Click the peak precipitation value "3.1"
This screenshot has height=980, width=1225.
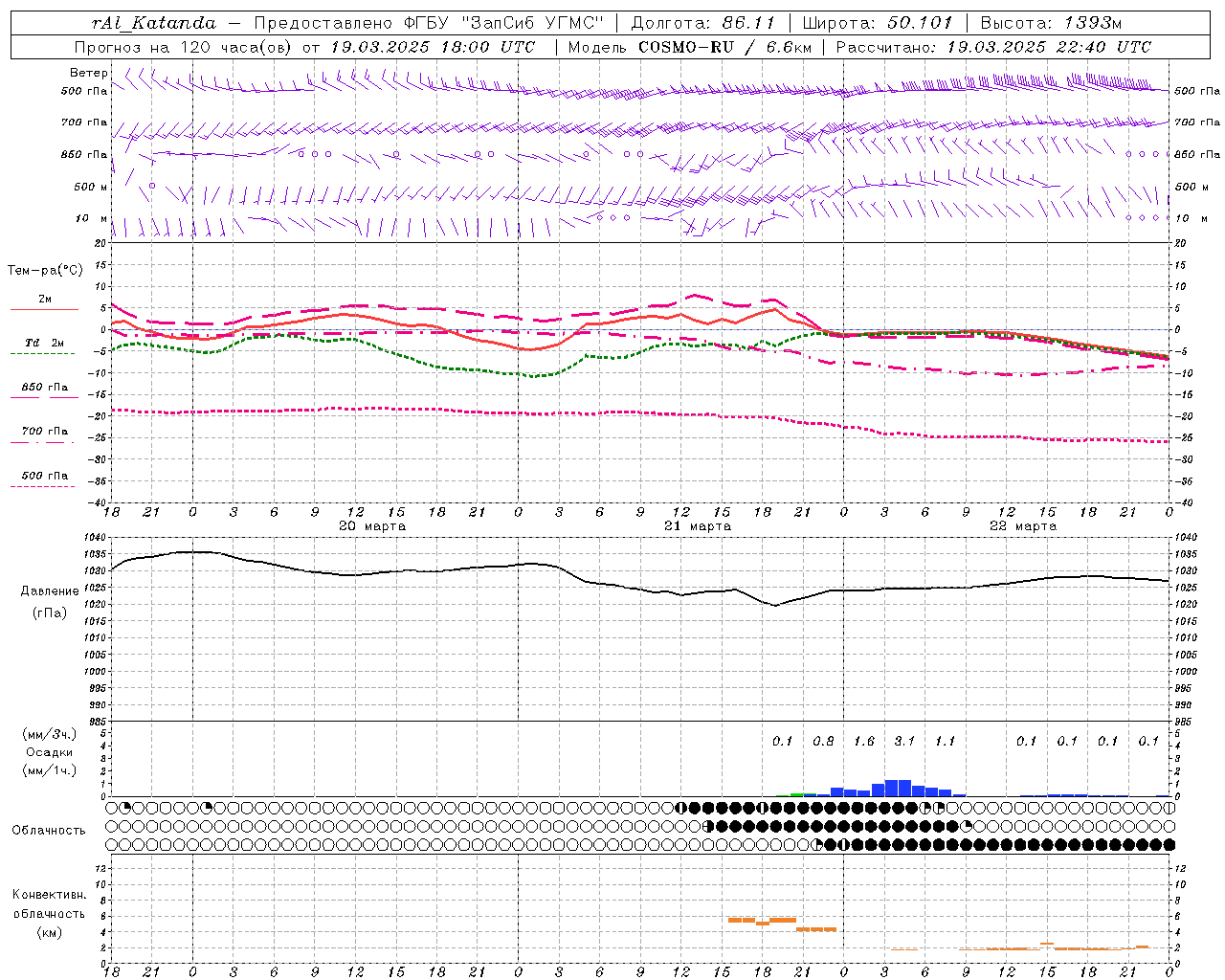[904, 742]
